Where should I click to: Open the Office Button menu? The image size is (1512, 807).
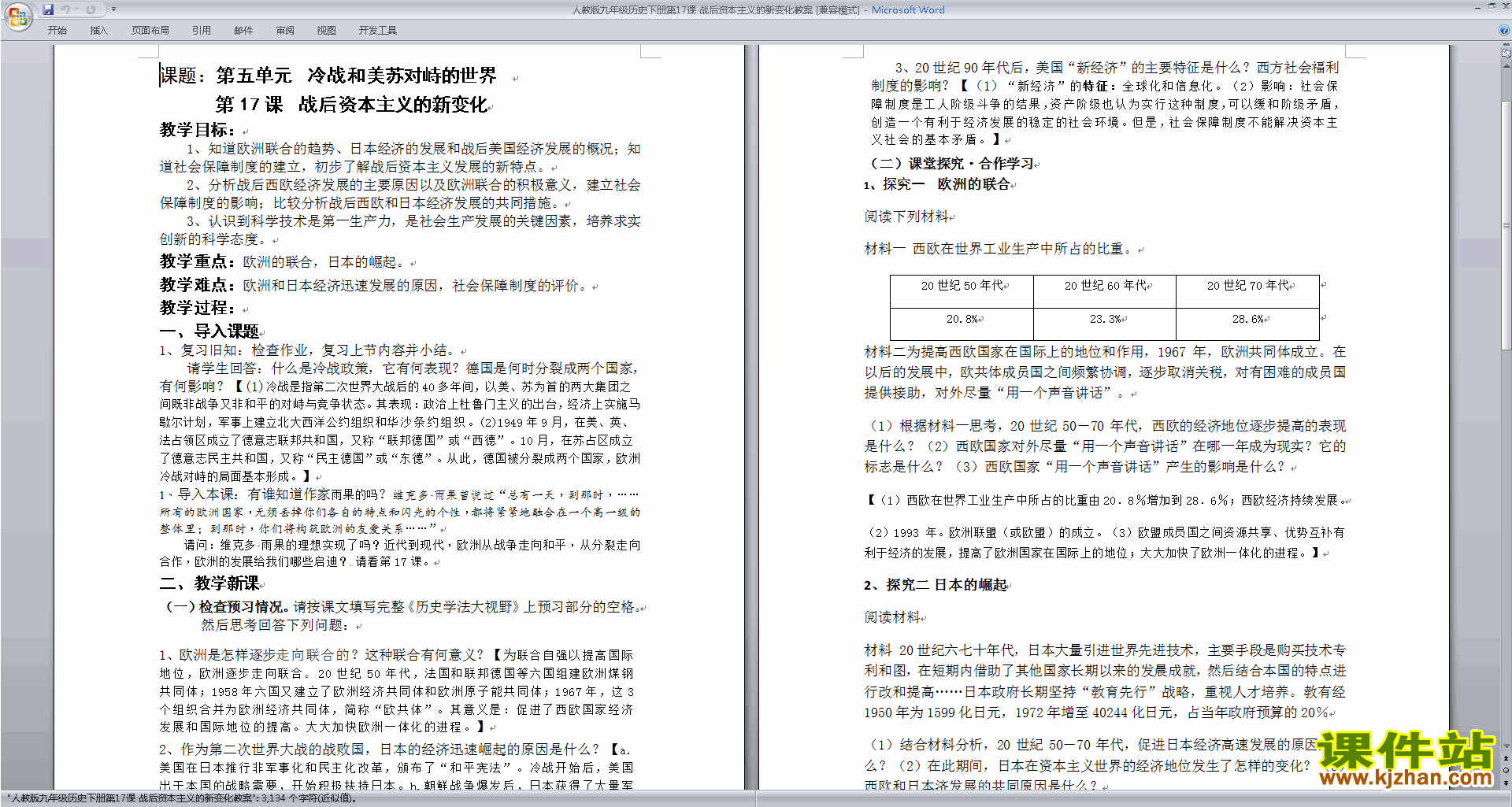pos(17,16)
